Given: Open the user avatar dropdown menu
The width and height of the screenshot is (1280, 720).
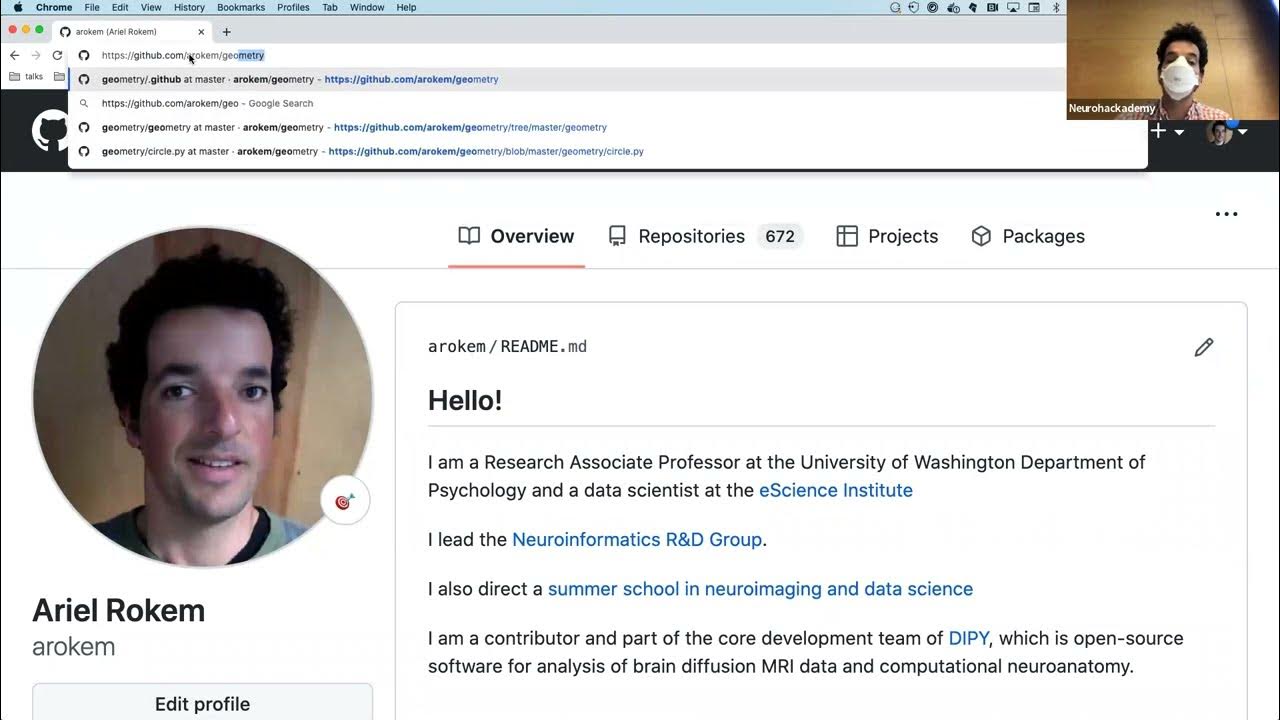Looking at the screenshot, I should coord(1226,131).
